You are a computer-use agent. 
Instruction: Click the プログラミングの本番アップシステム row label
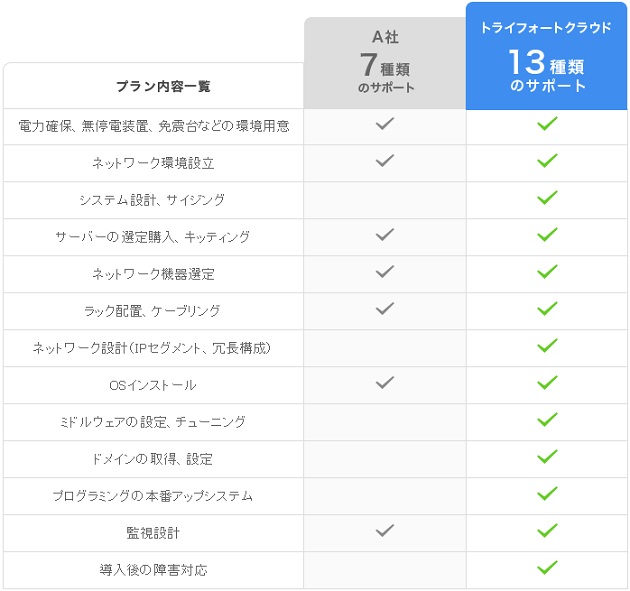[153, 496]
